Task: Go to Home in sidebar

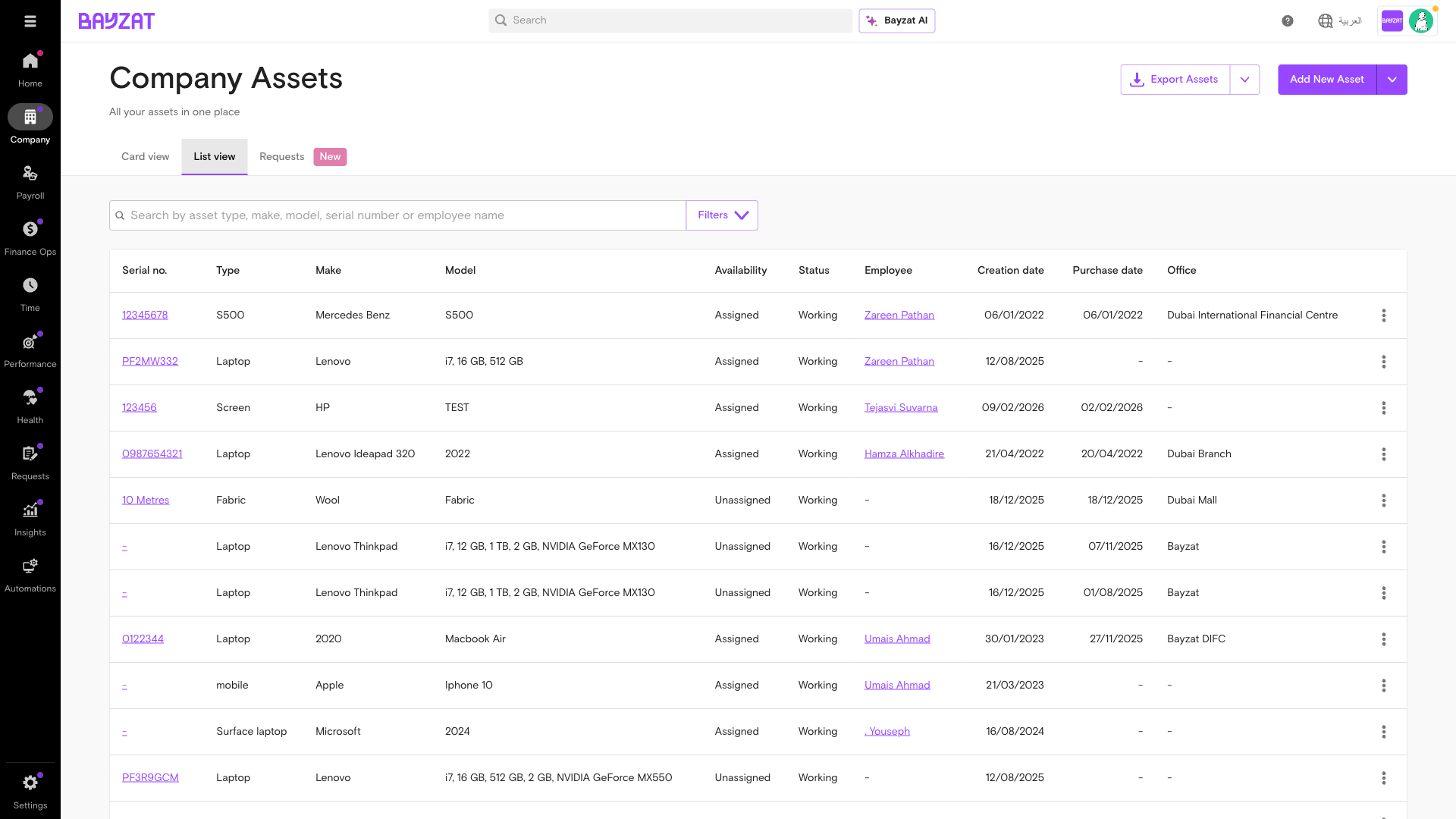Action: (x=30, y=70)
